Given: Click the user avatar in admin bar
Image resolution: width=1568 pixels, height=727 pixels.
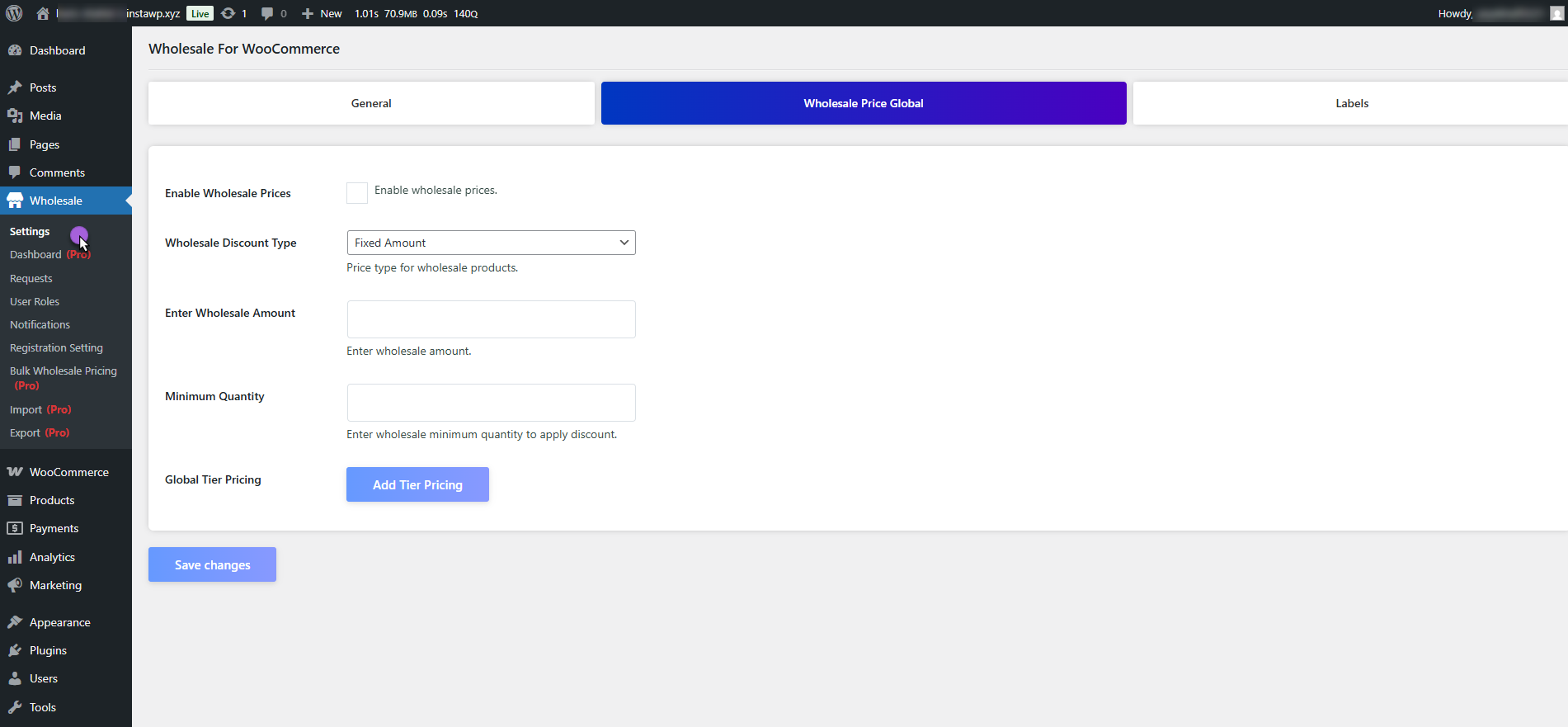Looking at the screenshot, I should pyautogui.click(x=1557, y=13).
